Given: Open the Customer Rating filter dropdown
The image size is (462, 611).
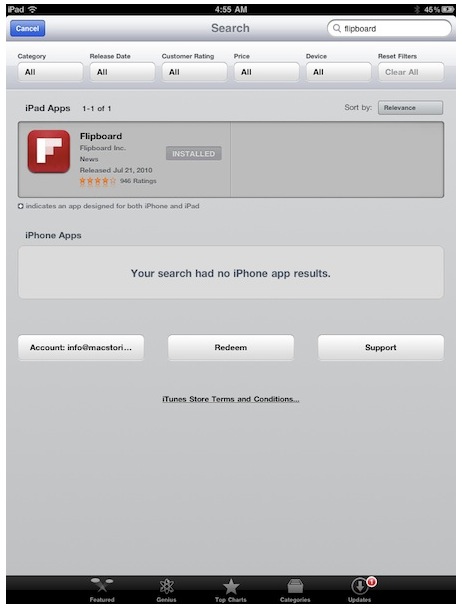Looking at the screenshot, I should click(194, 72).
